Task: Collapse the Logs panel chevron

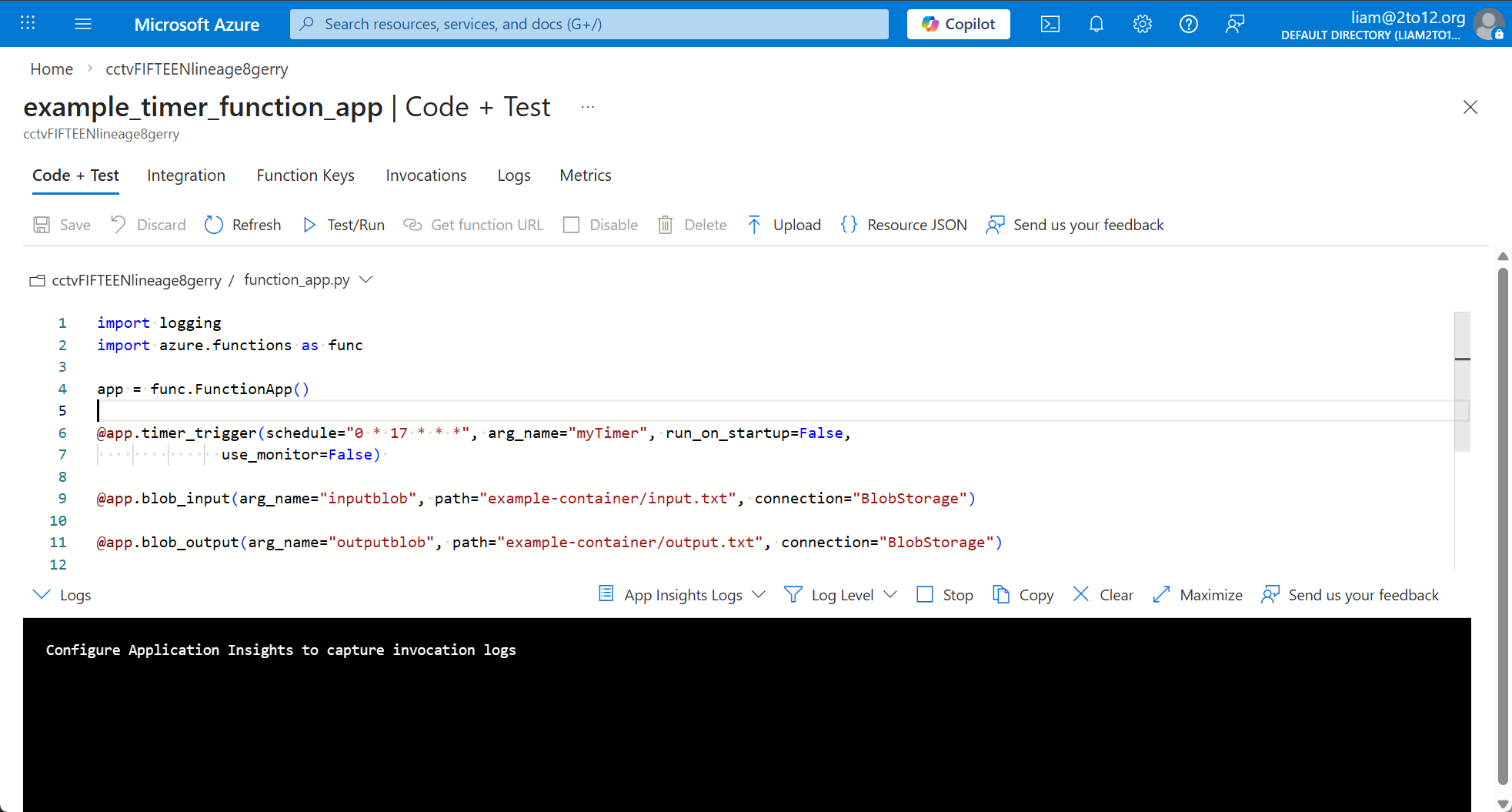Action: [42, 595]
